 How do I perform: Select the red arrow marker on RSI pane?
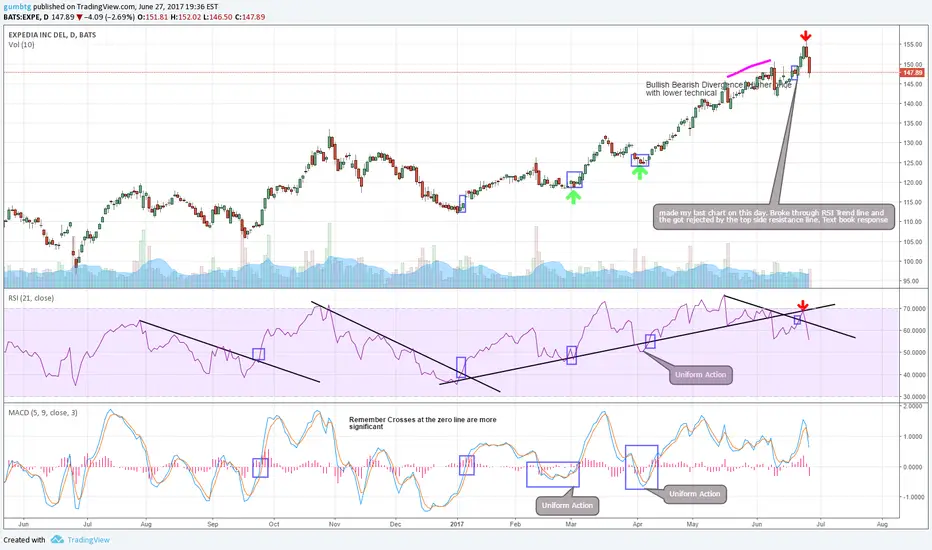802,305
